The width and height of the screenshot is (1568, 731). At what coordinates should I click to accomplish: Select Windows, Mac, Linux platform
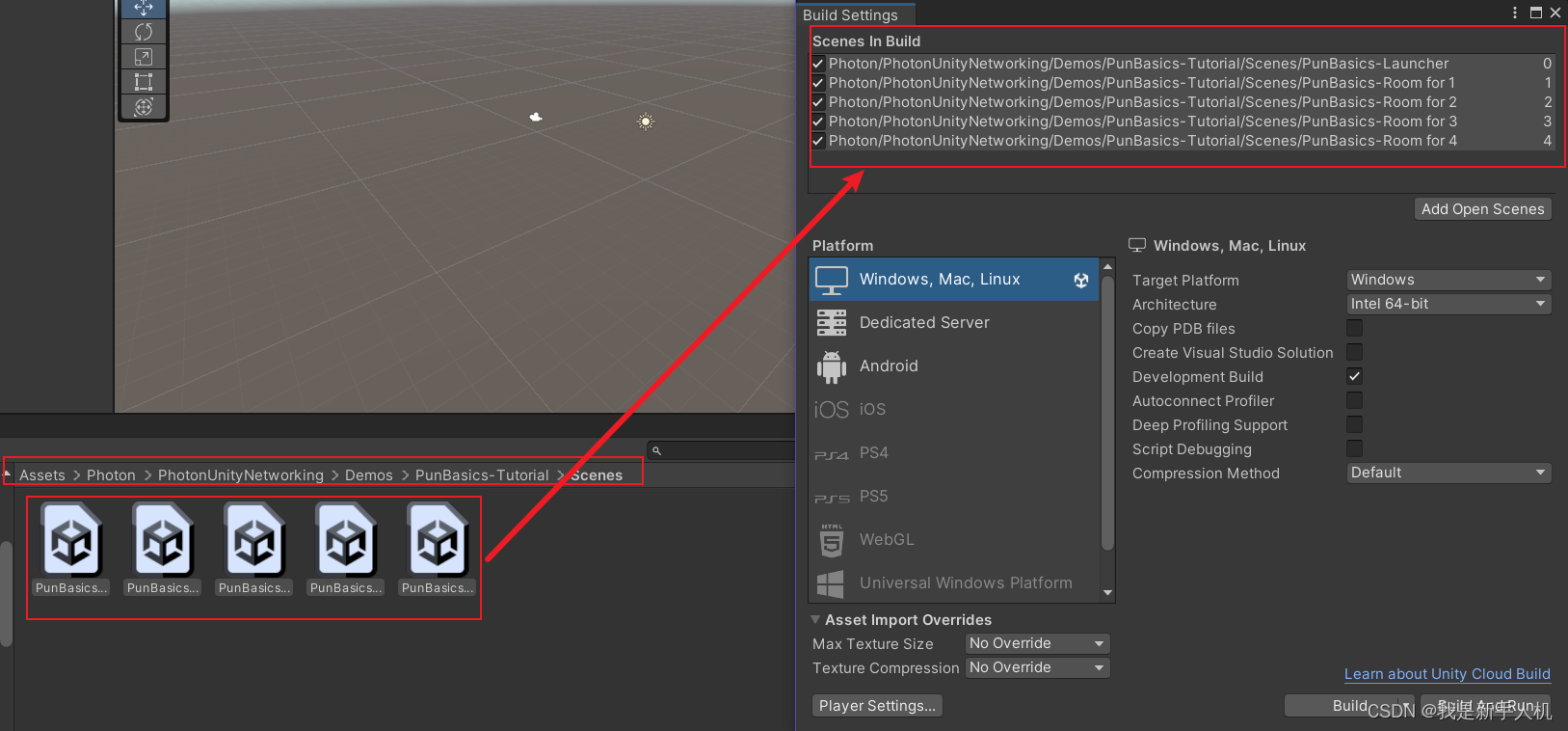pos(954,280)
